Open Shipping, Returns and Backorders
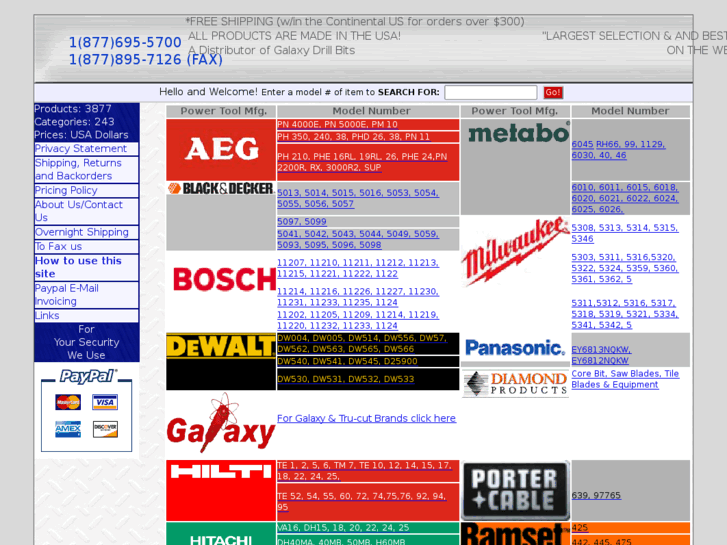This screenshot has height=545, width=727. 78,169
